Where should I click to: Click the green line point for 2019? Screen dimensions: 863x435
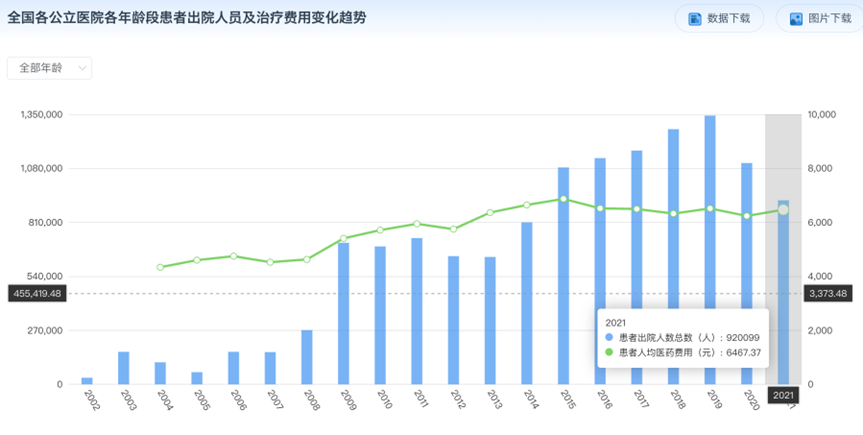pyautogui.click(x=710, y=208)
